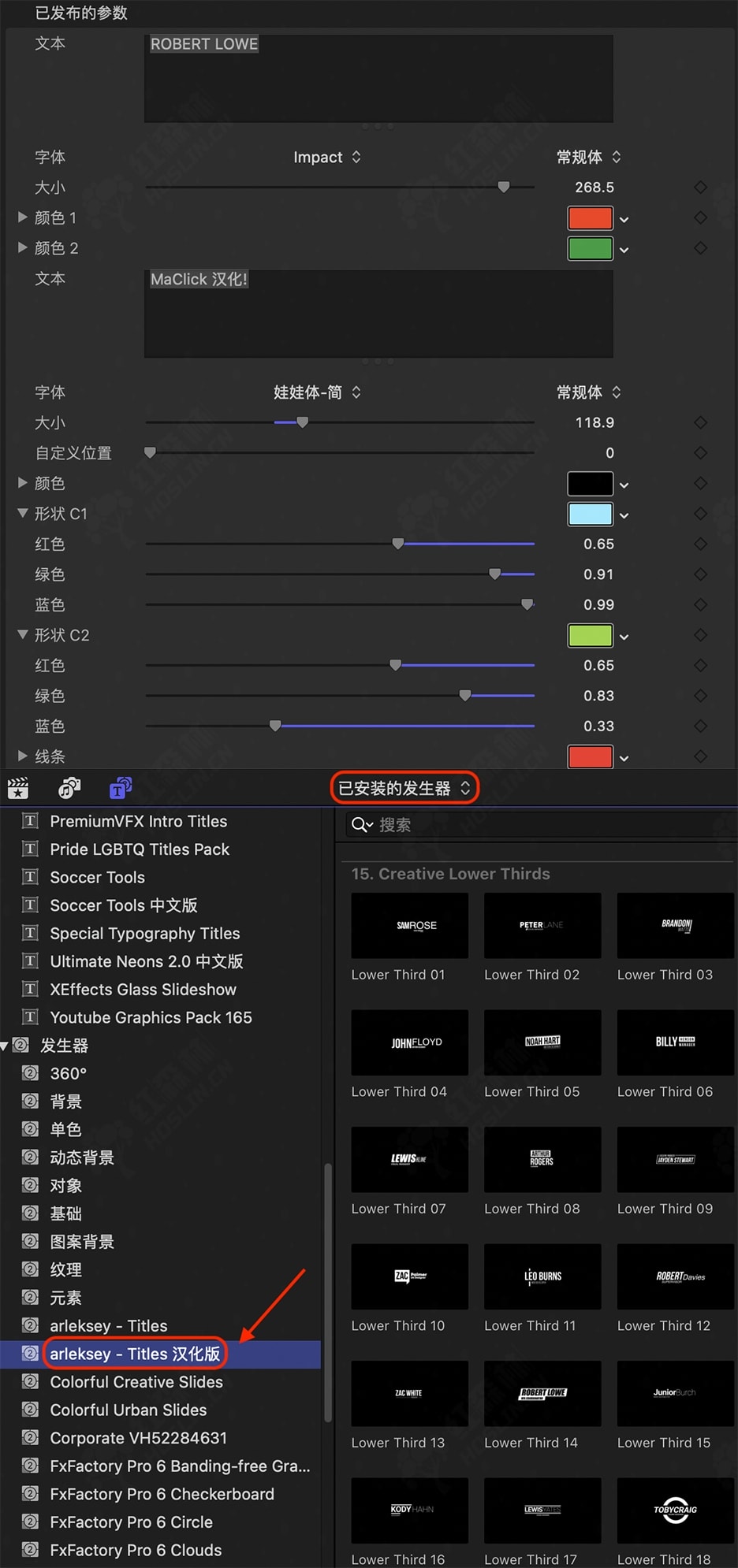This screenshot has width=738, height=1568.
Task: Select the Lower Third 12 thumbnail
Action: 676,1276
